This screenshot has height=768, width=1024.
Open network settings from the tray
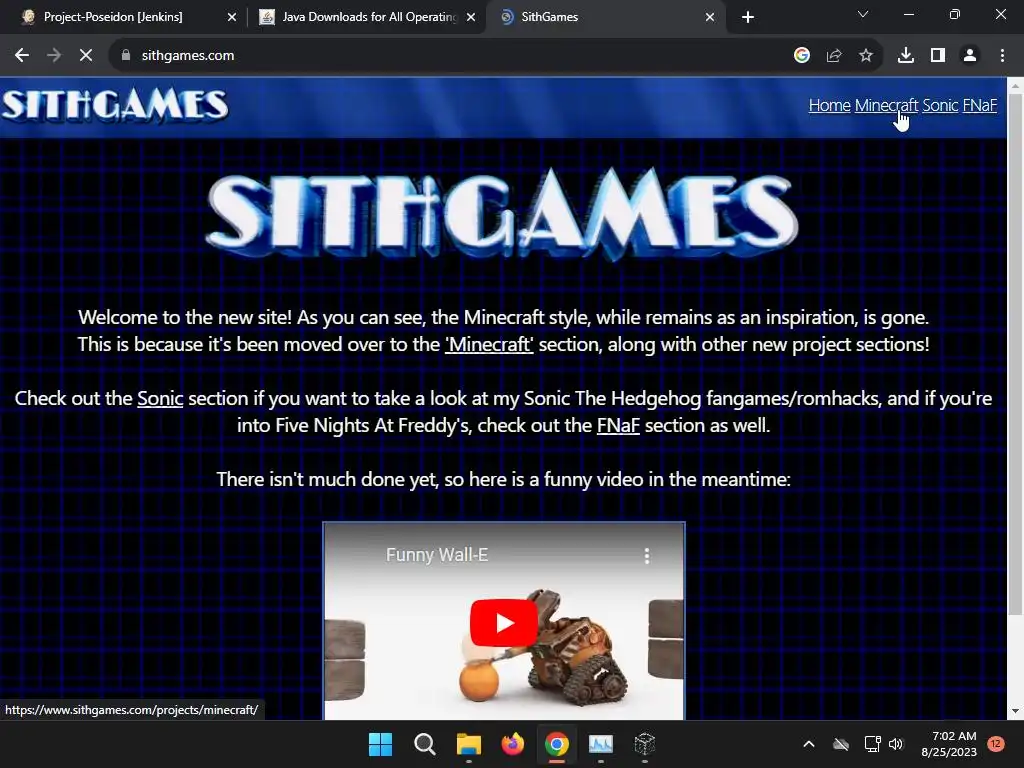872,744
